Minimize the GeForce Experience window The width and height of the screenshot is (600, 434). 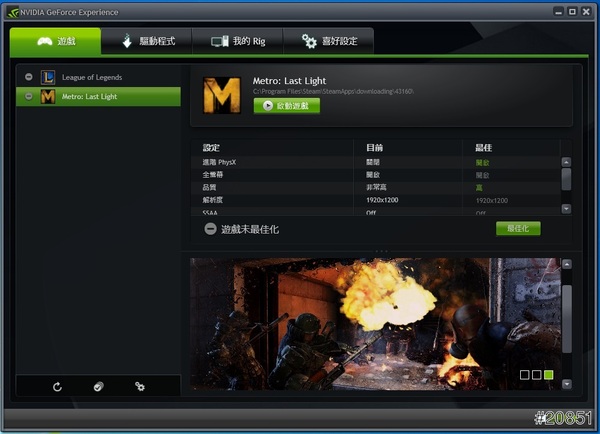pos(559,12)
